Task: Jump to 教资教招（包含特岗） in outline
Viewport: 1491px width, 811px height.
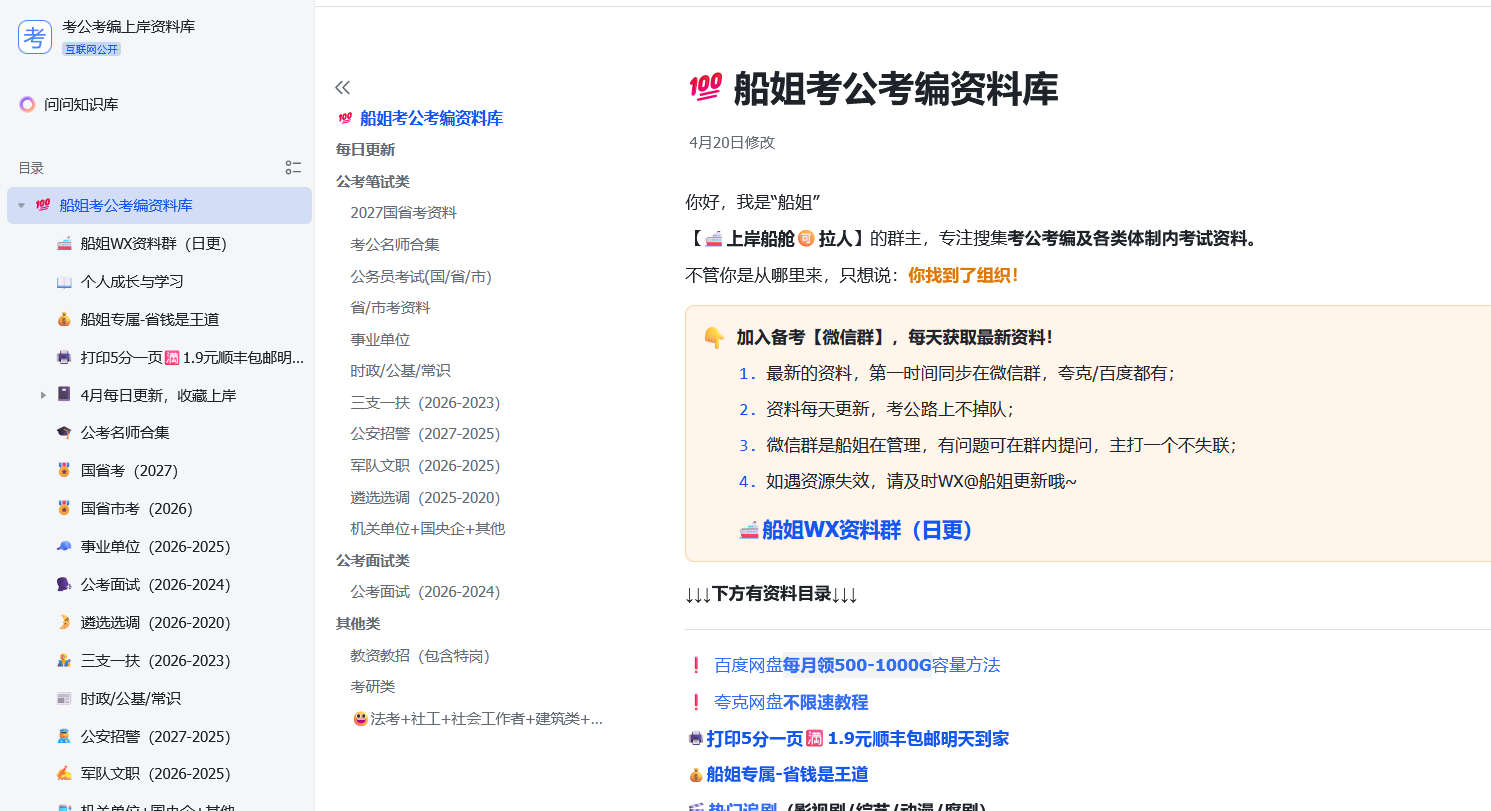Action: coord(420,655)
